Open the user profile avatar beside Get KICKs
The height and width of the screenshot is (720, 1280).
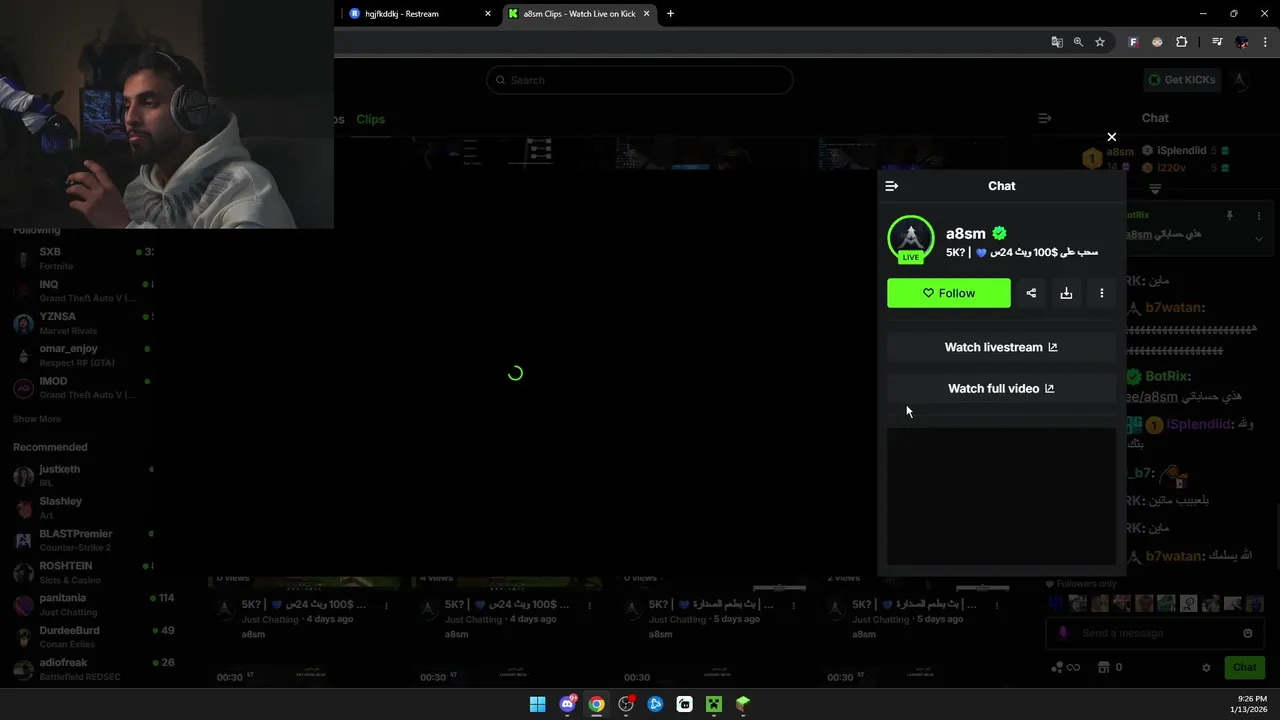(1240, 80)
